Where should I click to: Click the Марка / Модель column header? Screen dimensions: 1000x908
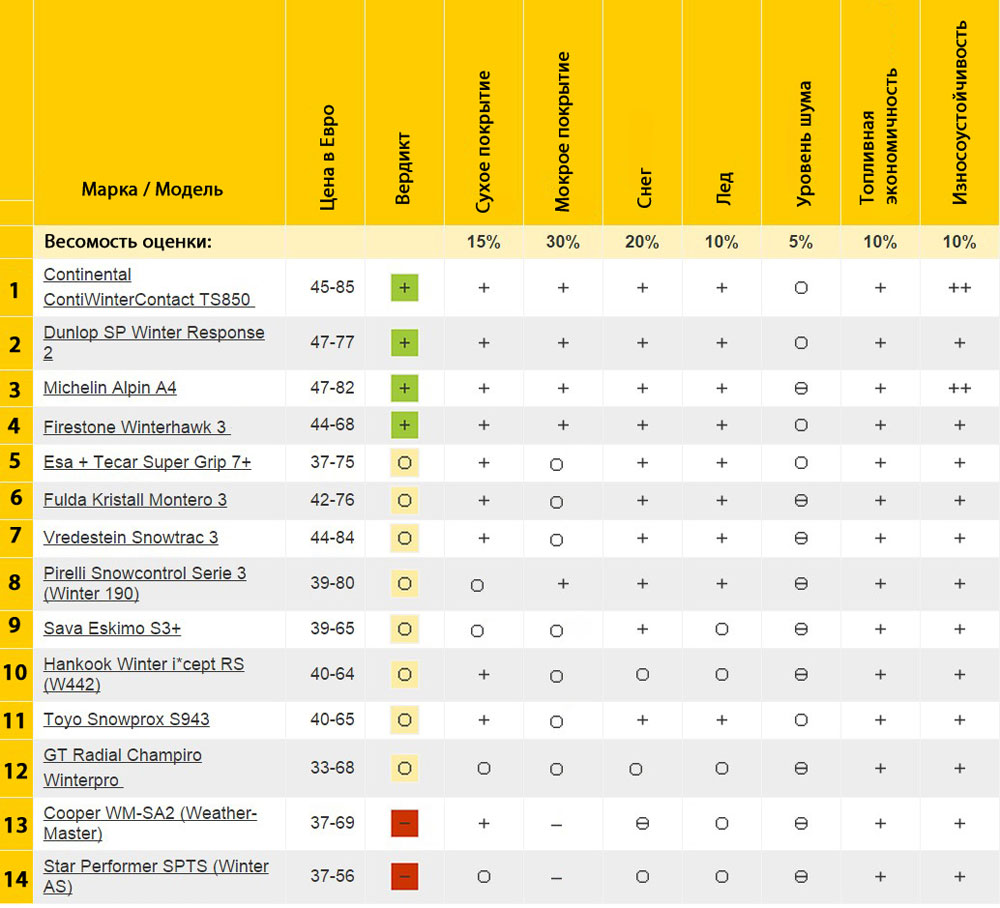coord(152,190)
